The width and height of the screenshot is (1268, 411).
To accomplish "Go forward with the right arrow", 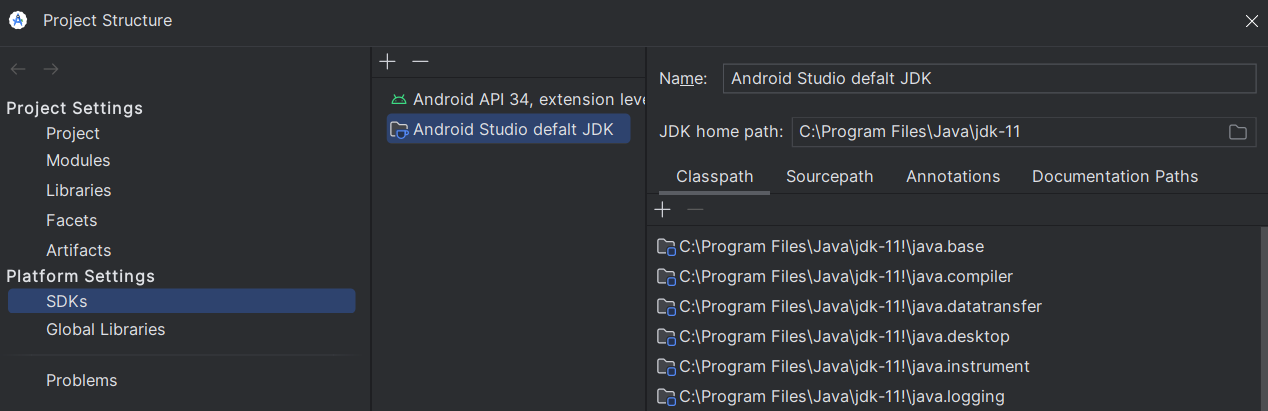I will (51, 69).
